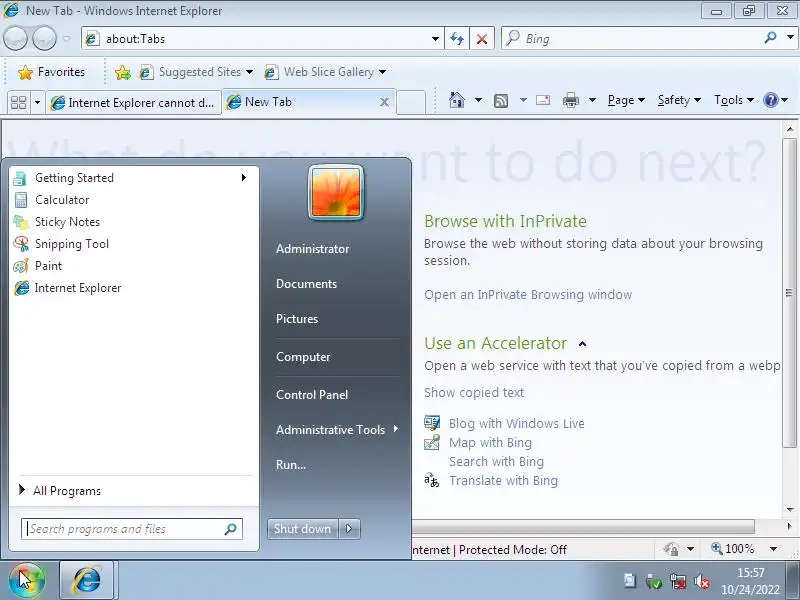Open the Quick Tabs grid icon
Screen dimensions: 800x600
[x=18, y=103]
